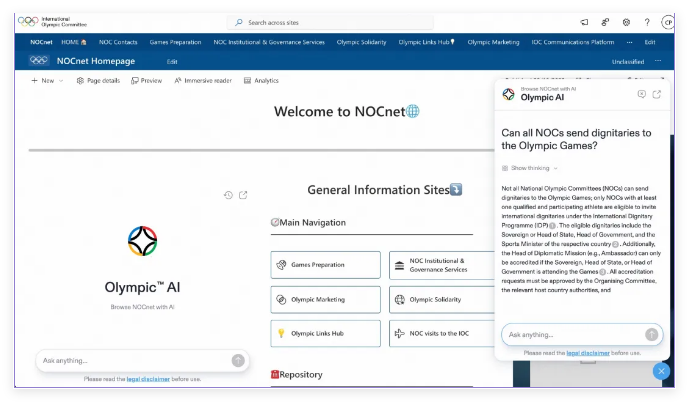The image size is (689, 402).
Task: Open the Games Preparation tile
Action: pyautogui.click(x=325, y=265)
